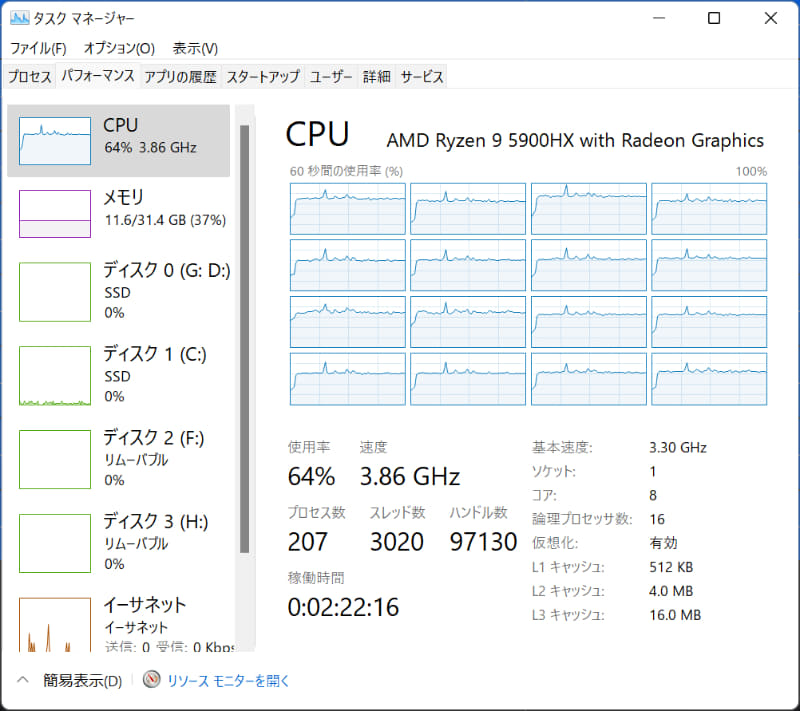
Task: Click the resource monitor icon
Action: [152, 680]
